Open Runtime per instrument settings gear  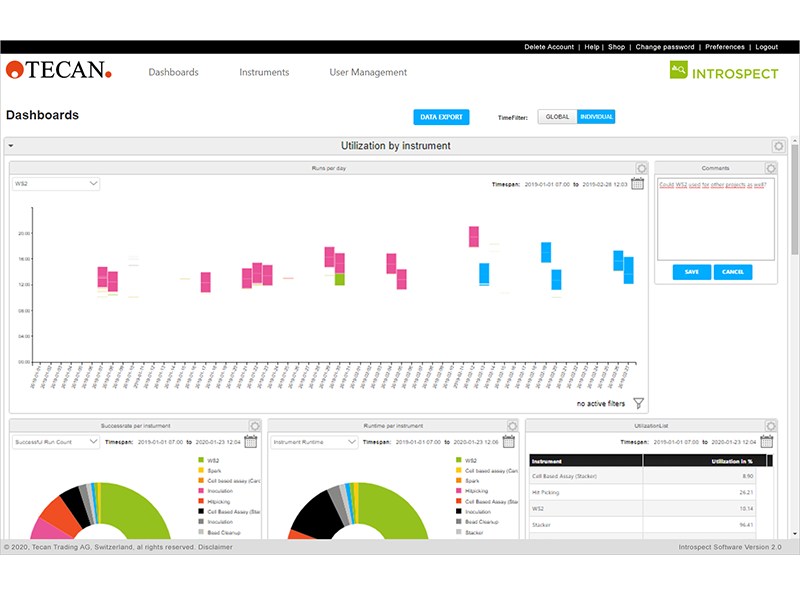[512, 426]
